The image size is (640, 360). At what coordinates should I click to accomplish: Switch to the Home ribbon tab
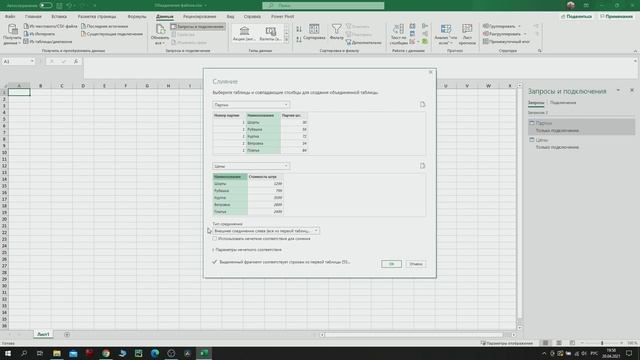click(x=33, y=17)
